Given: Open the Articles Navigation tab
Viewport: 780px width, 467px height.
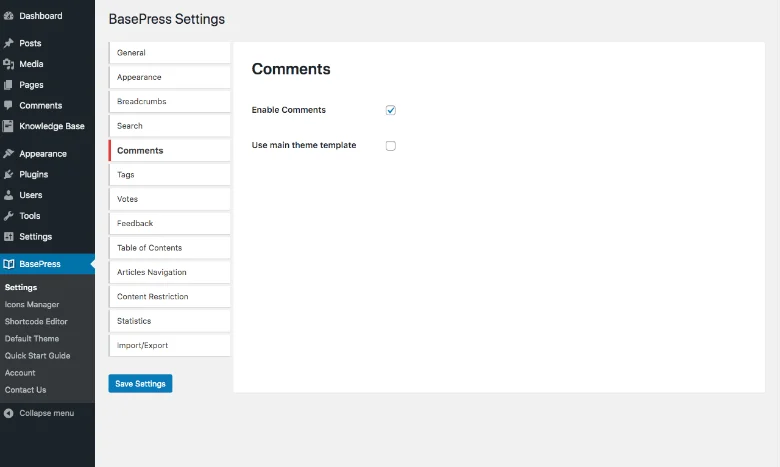Looking at the screenshot, I should [170, 272].
